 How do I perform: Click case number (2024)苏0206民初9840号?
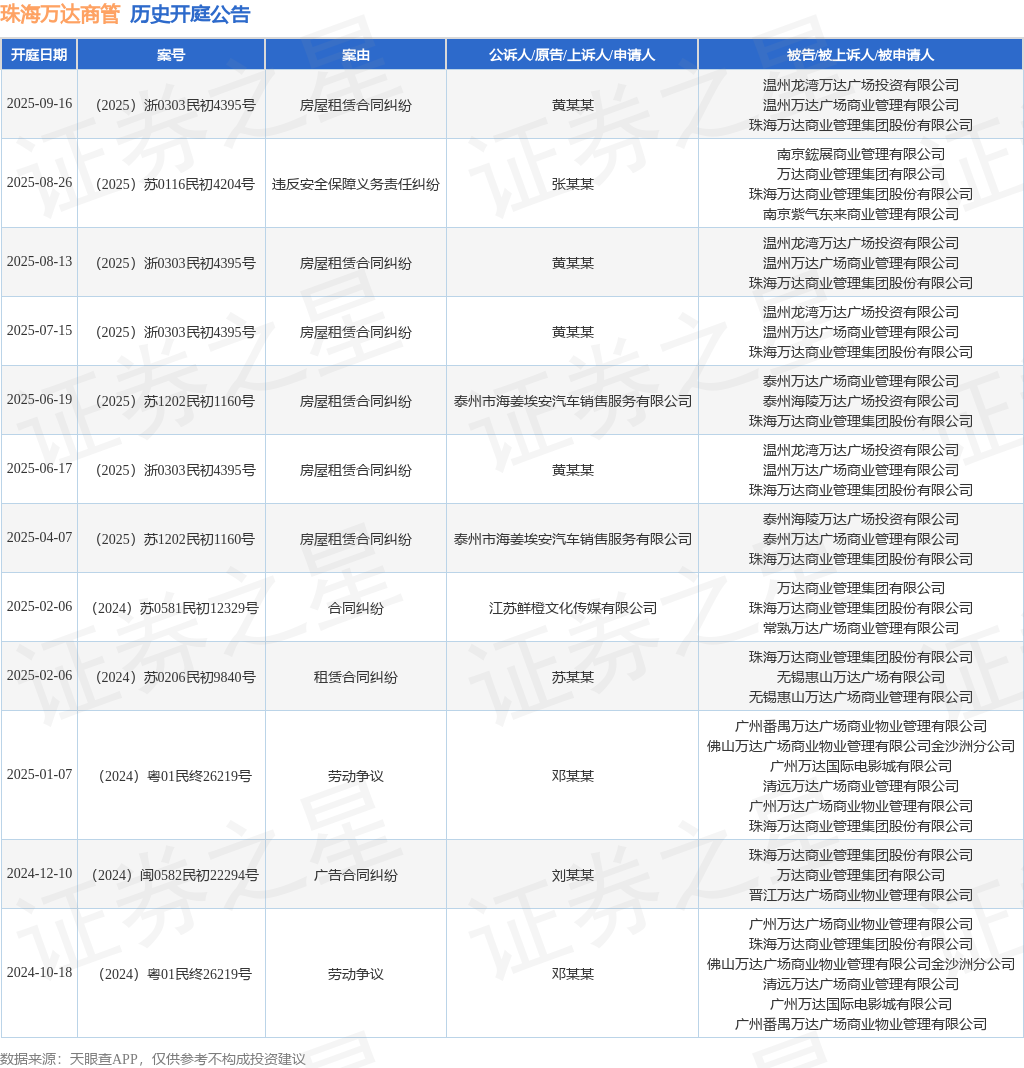175,677
